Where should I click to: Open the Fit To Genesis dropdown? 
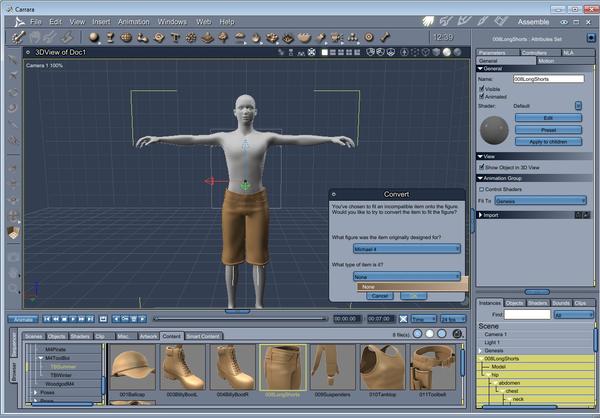tap(541, 200)
